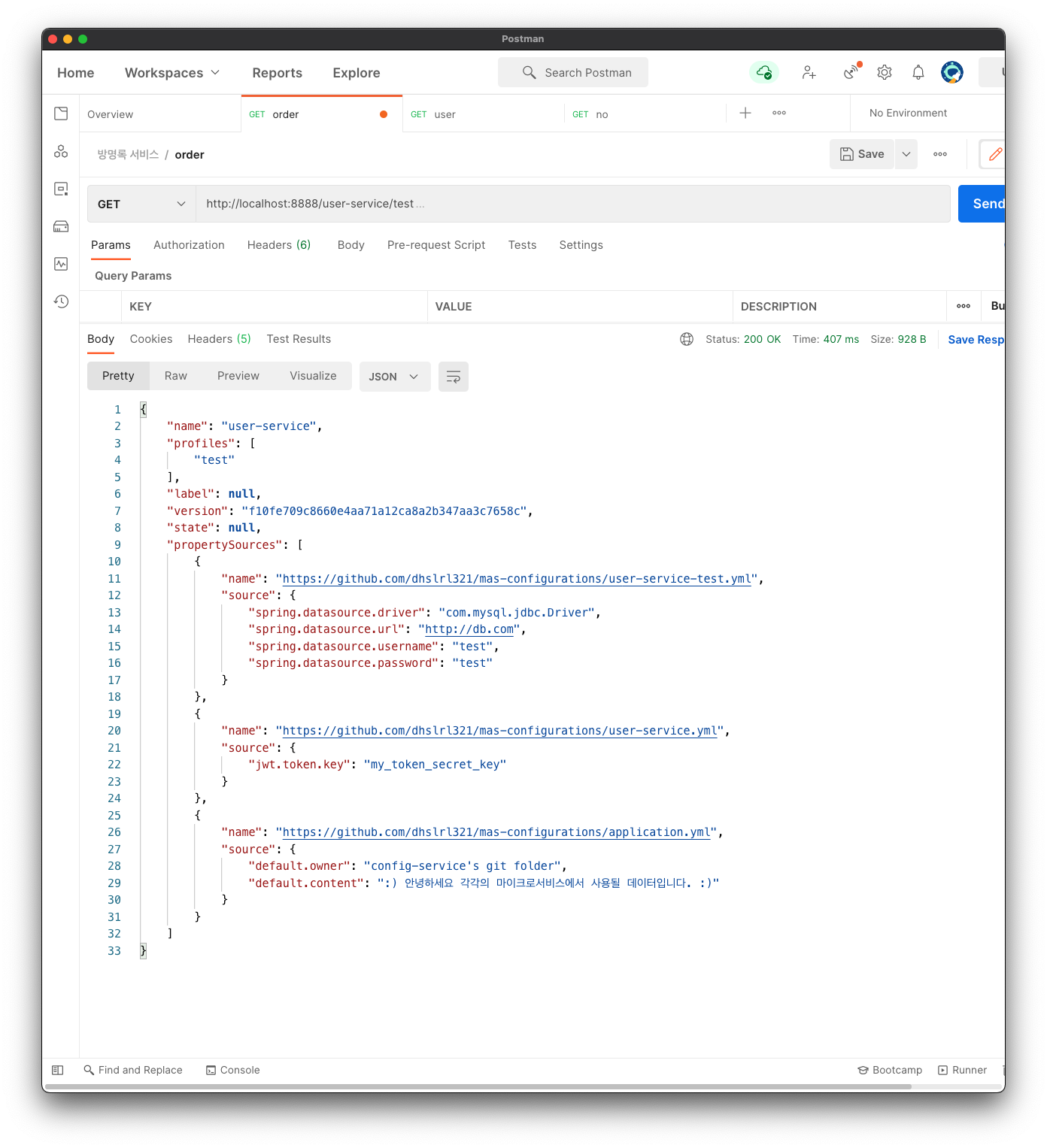Toggle the sidebar layout icon
Screen dimensions: 1047x1148
click(57, 1070)
